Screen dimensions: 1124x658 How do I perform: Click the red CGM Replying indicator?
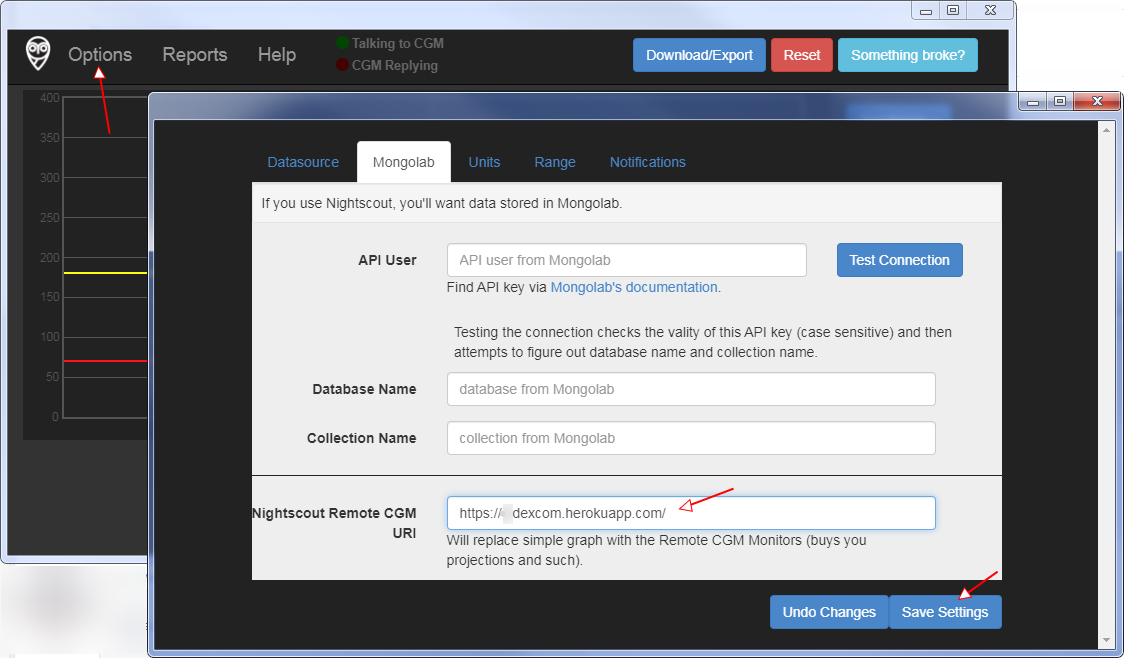point(343,65)
